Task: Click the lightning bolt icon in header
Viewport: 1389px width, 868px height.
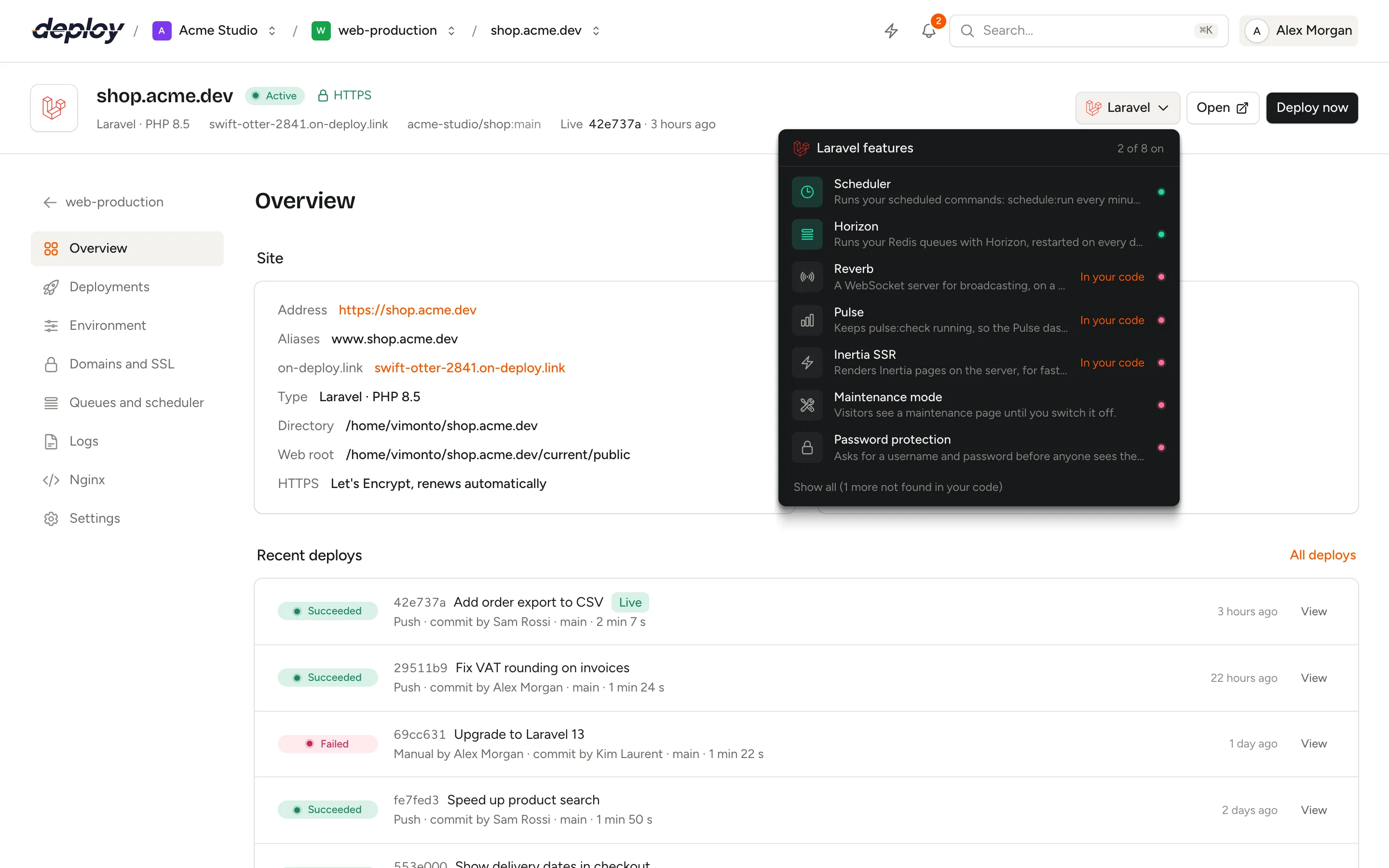Action: (x=891, y=30)
